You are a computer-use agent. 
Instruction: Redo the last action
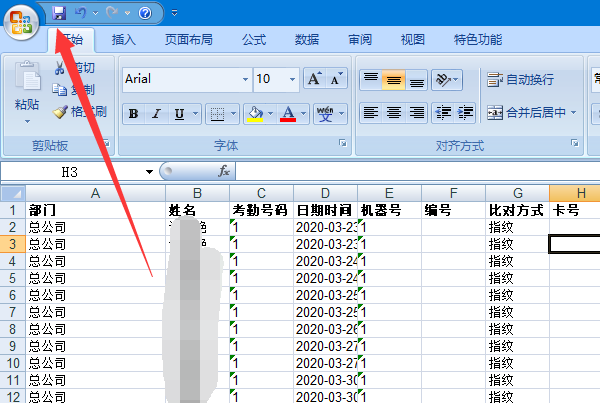(112, 13)
